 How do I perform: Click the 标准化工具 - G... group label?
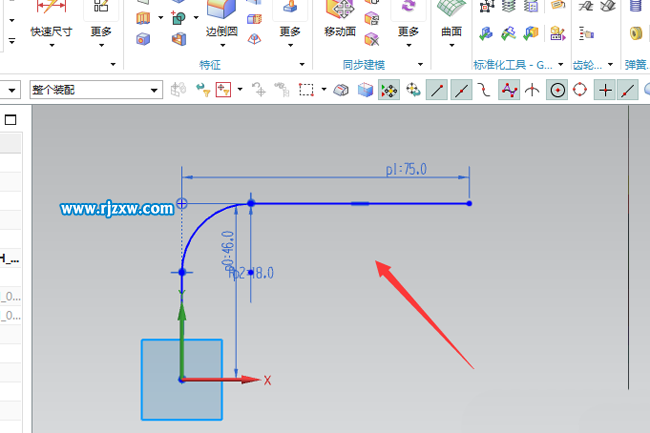513,65
